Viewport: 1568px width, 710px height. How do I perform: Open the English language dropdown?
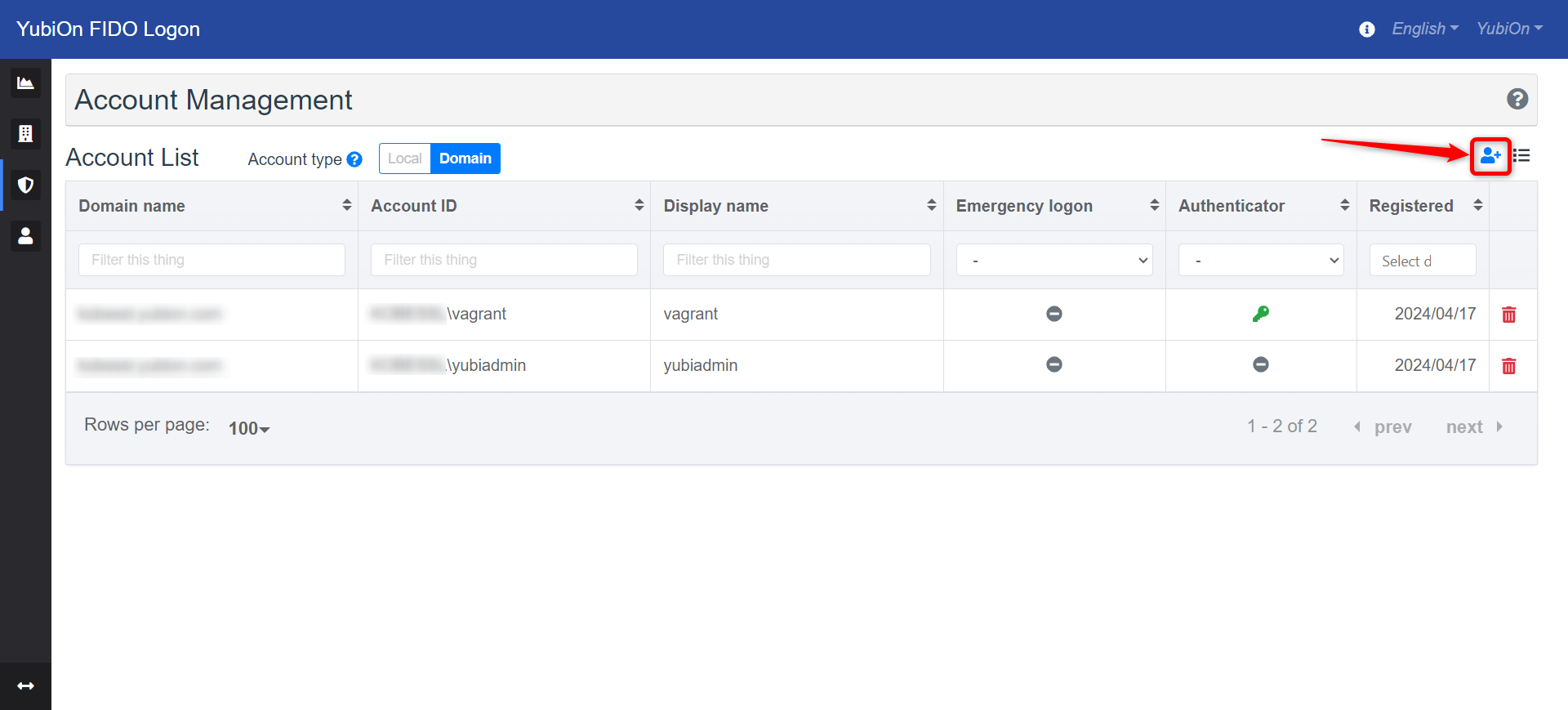pyautogui.click(x=1425, y=29)
